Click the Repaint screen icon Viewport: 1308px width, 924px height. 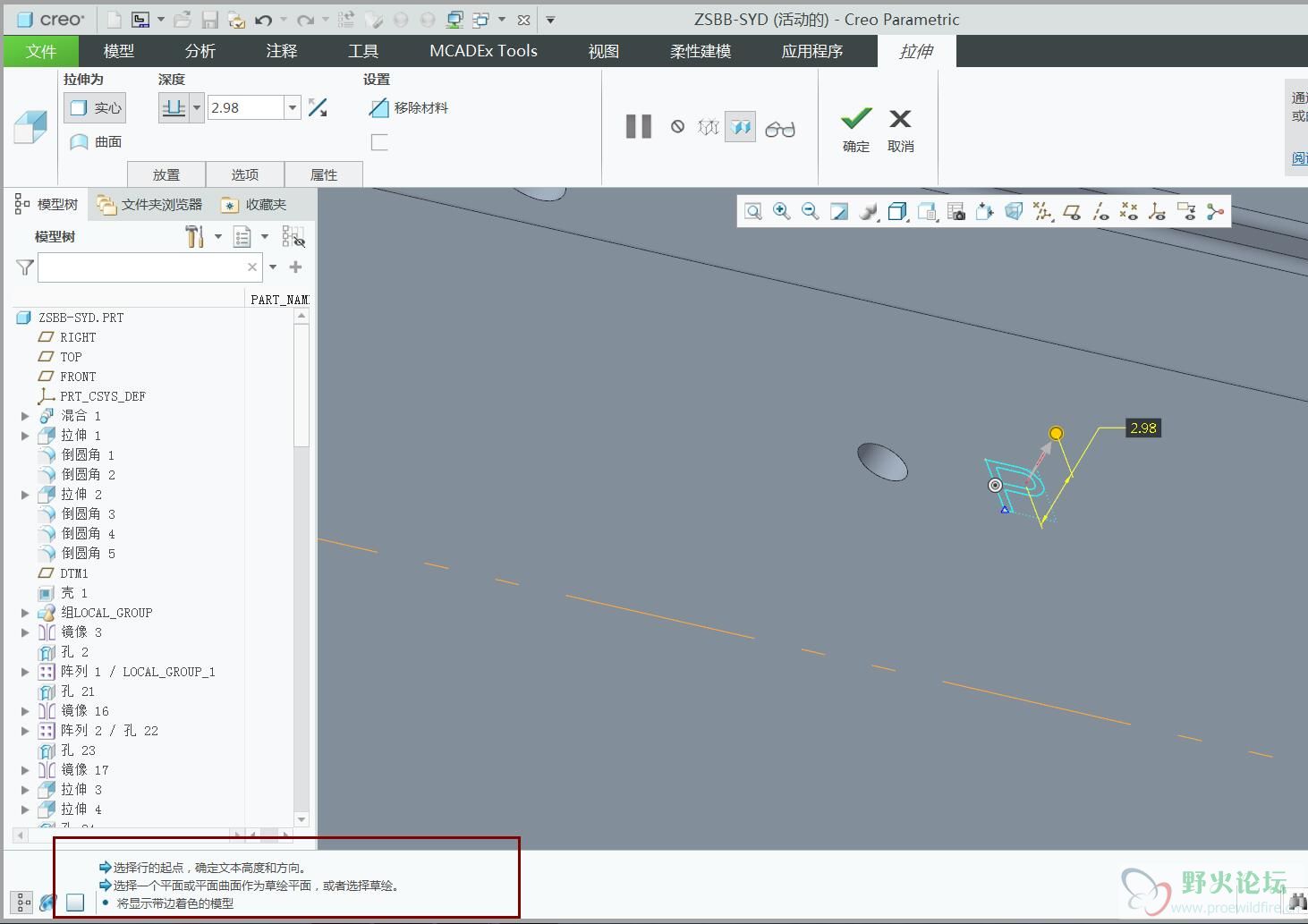(839, 212)
